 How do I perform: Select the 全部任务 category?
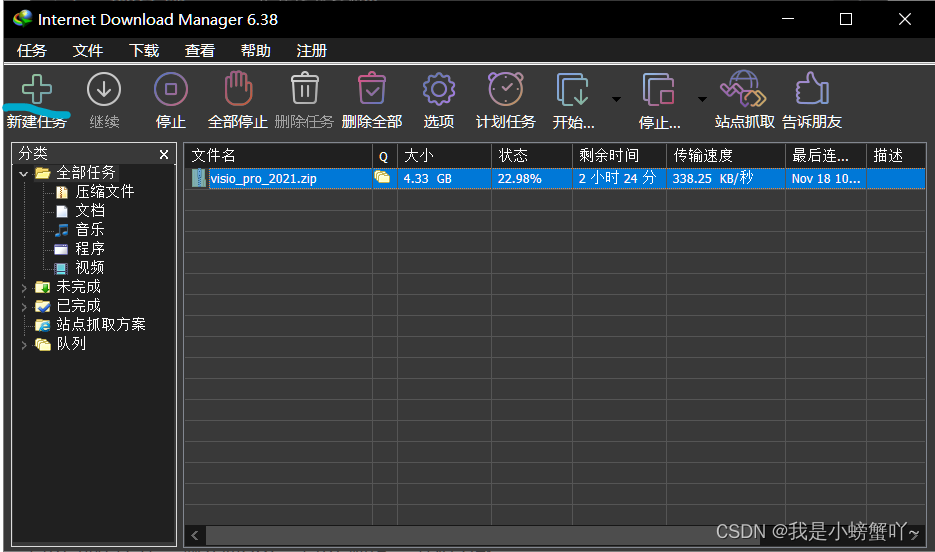tap(86, 173)
